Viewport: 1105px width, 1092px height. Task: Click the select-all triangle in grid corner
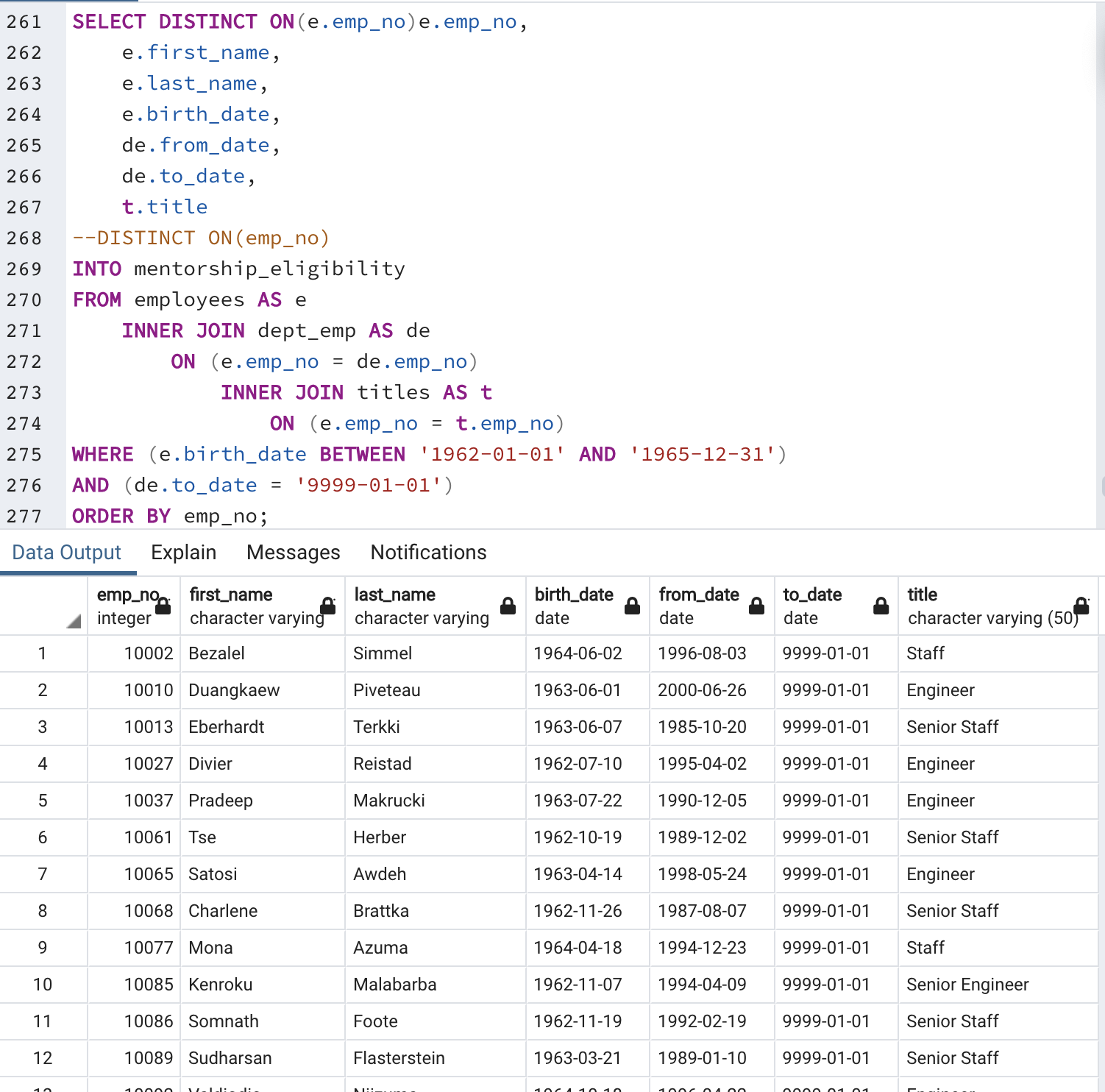point(72,622)
